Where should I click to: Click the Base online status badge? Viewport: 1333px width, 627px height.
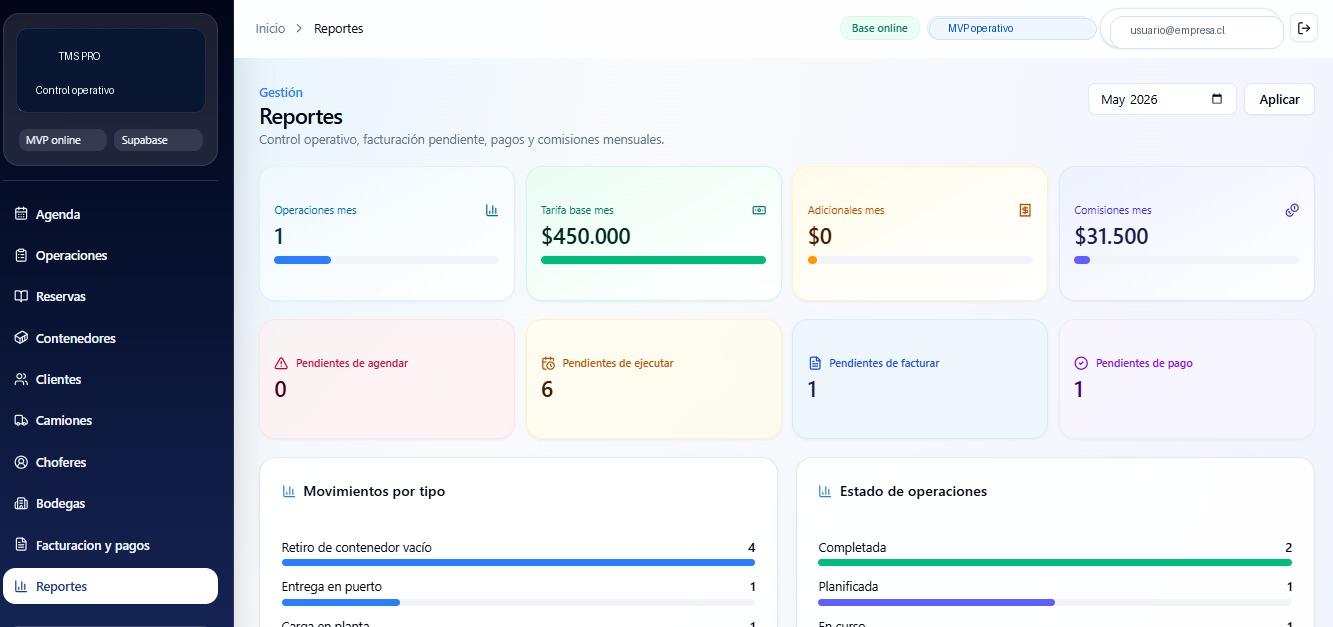coord(880,28)
